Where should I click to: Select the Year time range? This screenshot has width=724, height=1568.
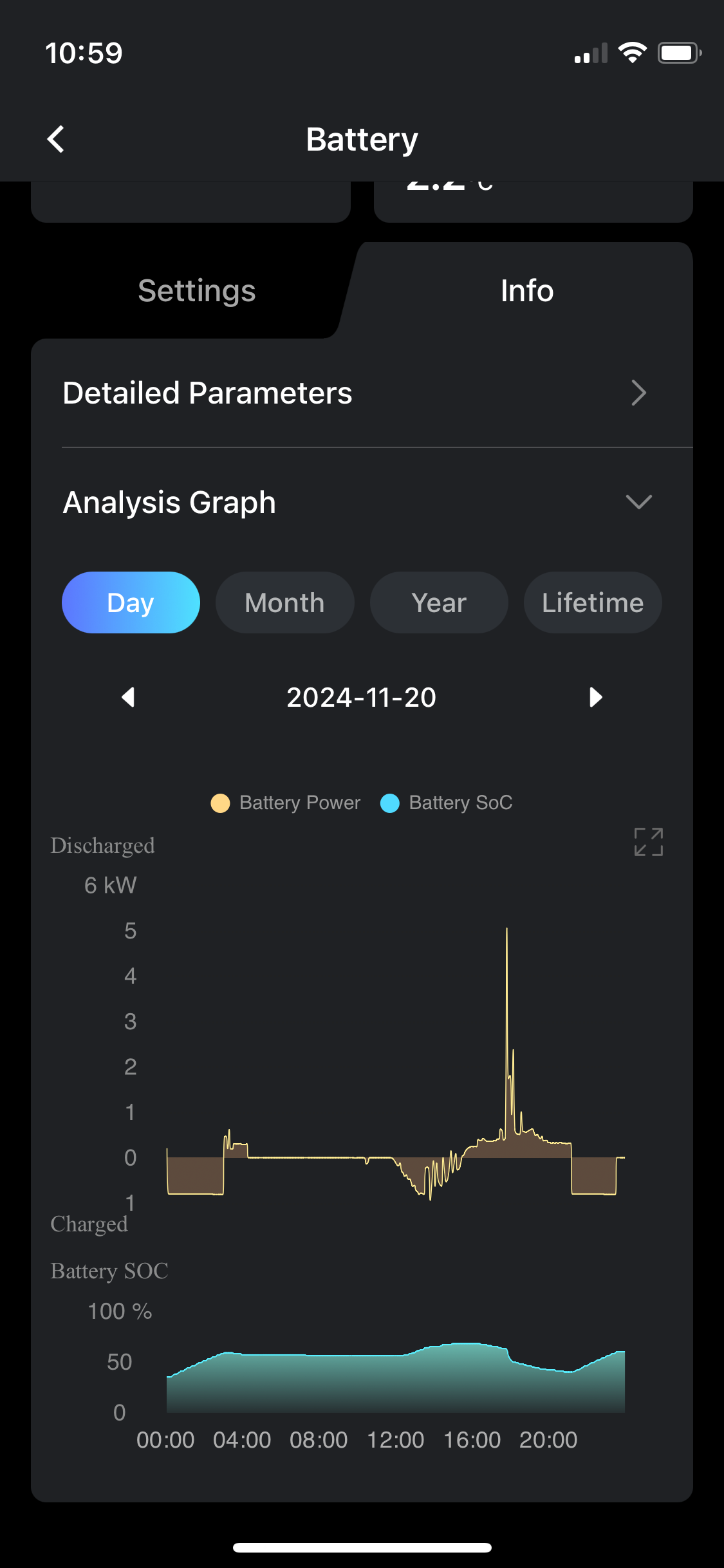point(439,602)
